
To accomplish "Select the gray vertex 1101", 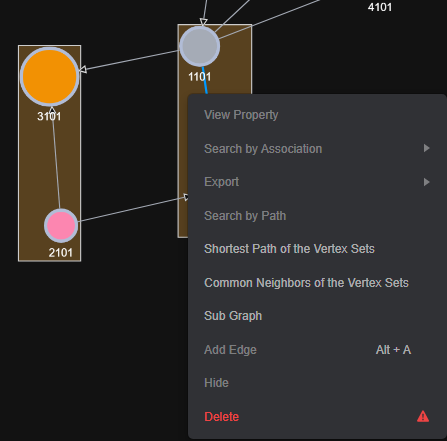I will (x=200, y=46).
